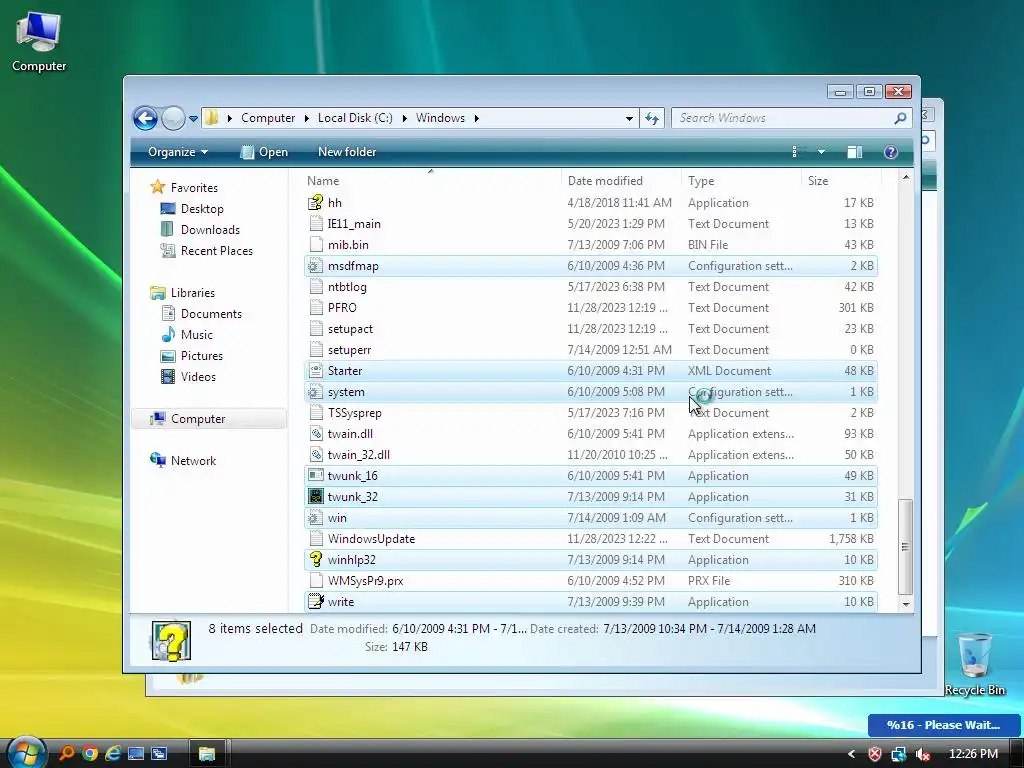The width and height of the screenshot is (1024, 768).
Task: Click Computer in the address breadcrumb
Action: (268, 118)
